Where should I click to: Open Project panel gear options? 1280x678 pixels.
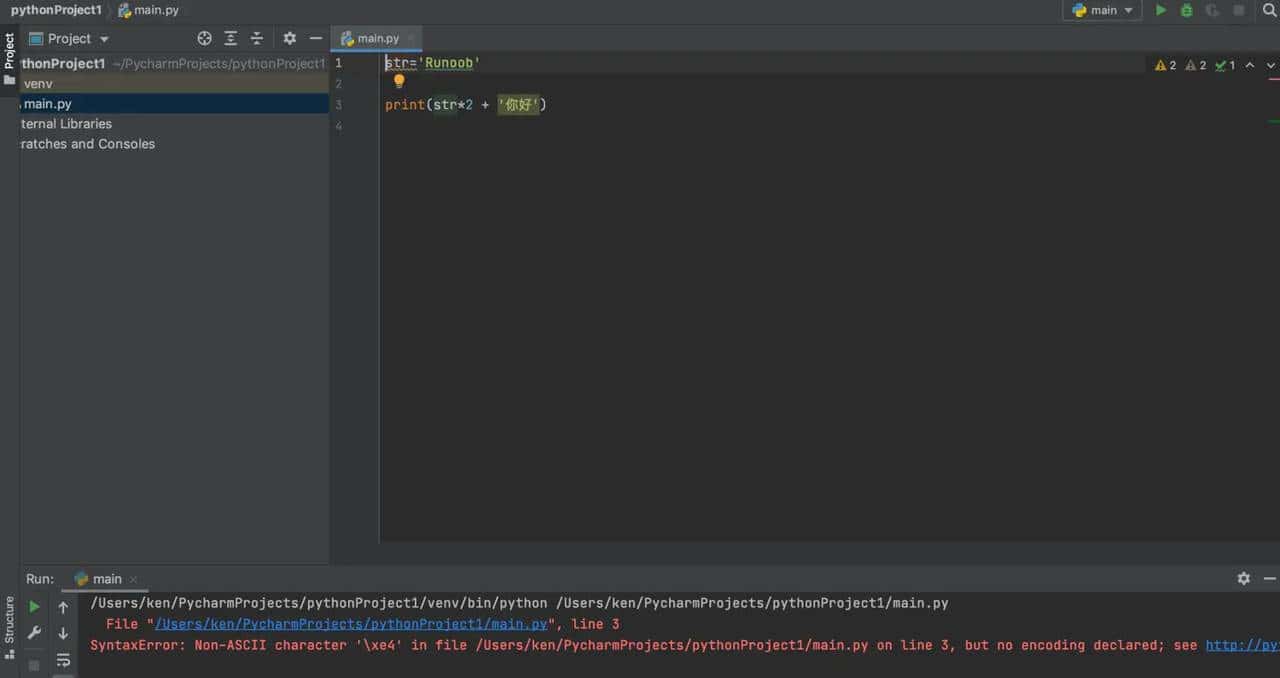point(289,38)
